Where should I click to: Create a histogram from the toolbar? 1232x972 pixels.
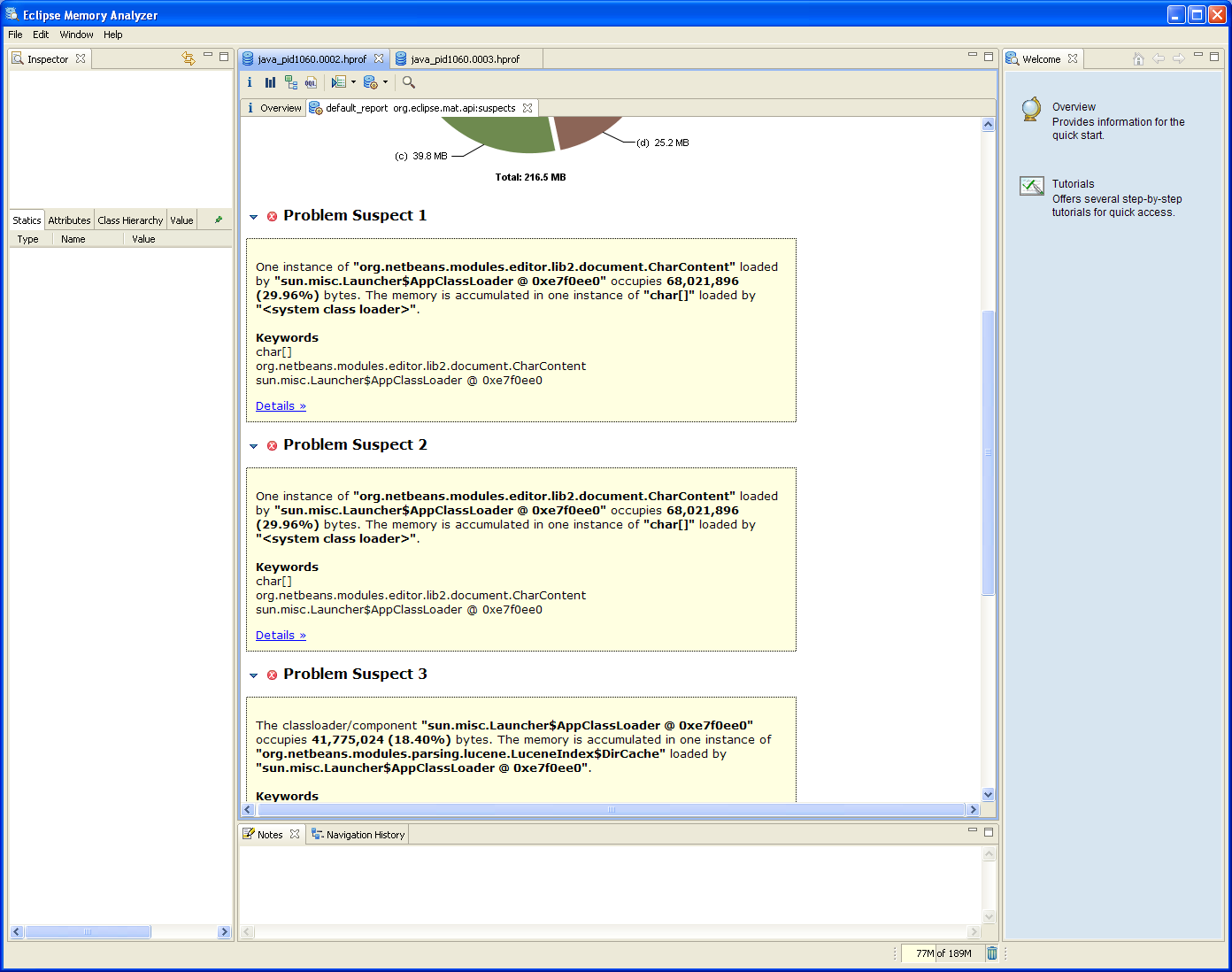pos(270,82)
